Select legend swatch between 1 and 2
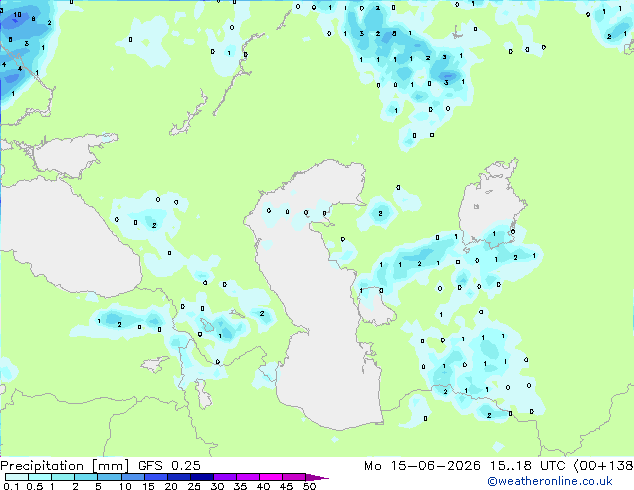 pos(63,477)
